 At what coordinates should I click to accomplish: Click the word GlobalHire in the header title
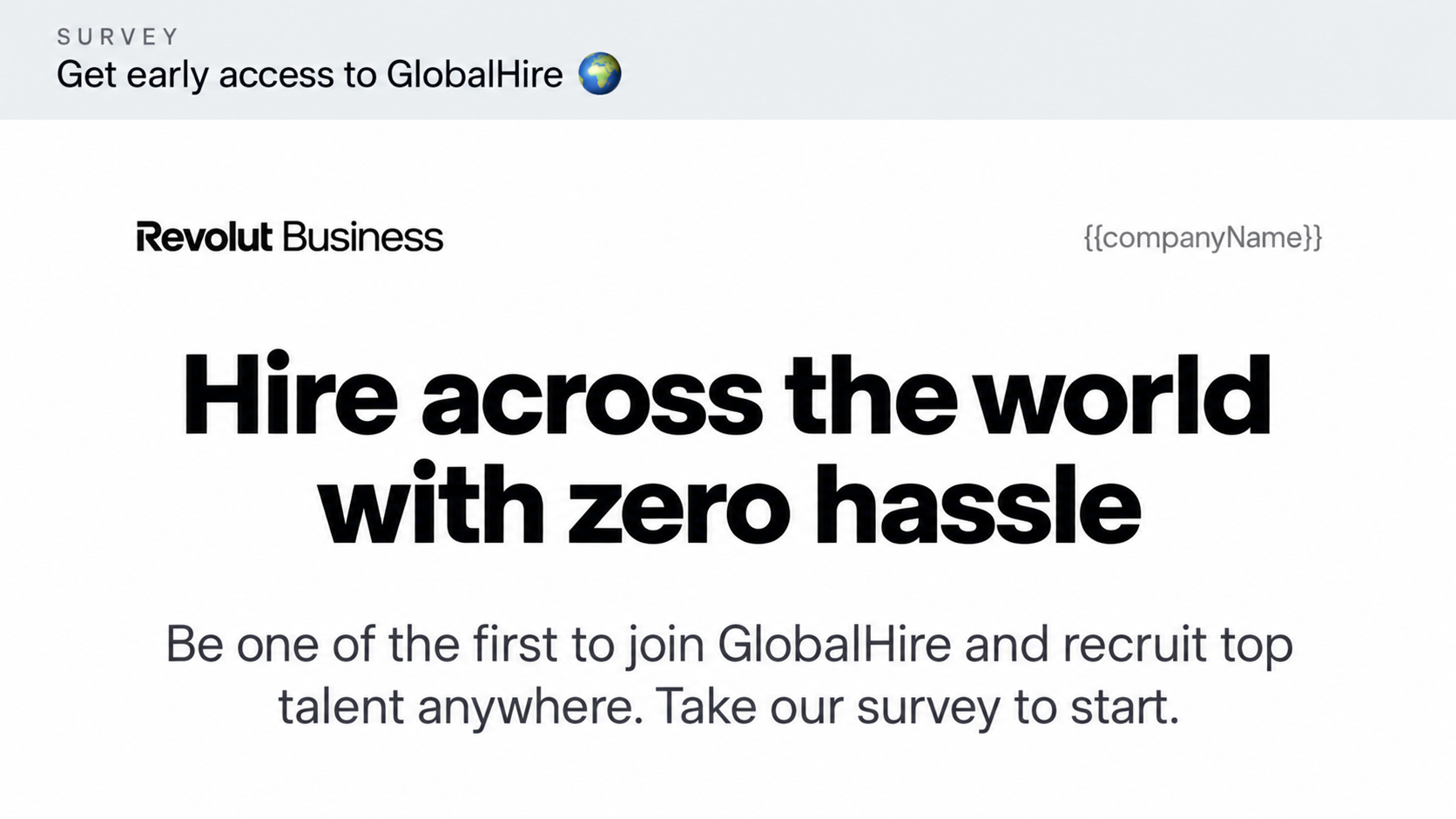tap(475, 74)
